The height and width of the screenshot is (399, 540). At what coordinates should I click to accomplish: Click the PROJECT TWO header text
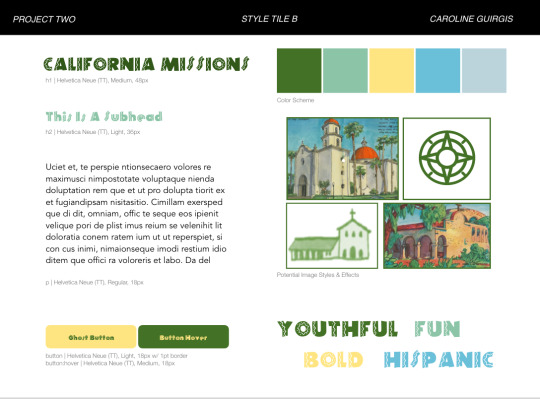[44, 19]
